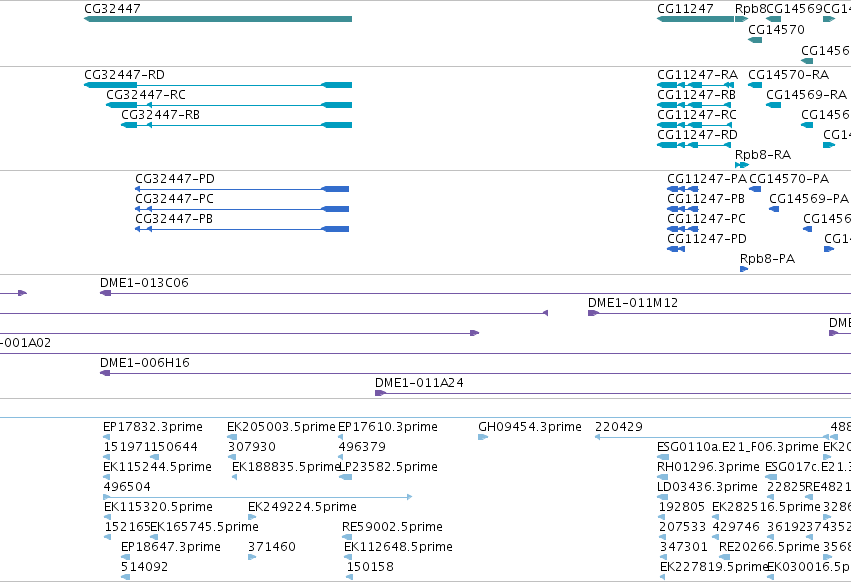
Task: Select the GH09454.3prime EST arrow
Action: (x=483, y=437)
